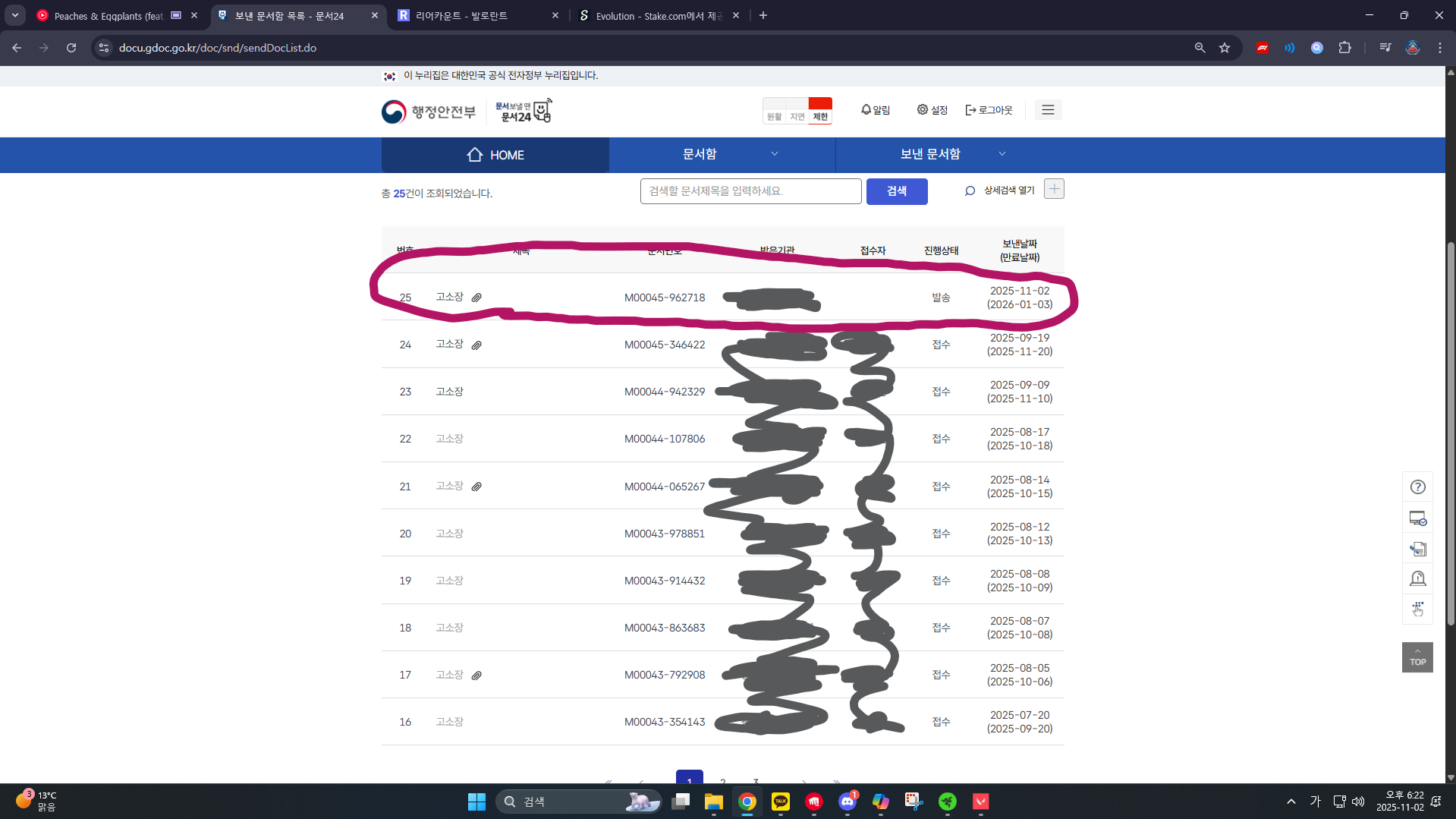Click the hamburger menu icon
This screenshot has height=819, width=1456.
pos(1048,110)
